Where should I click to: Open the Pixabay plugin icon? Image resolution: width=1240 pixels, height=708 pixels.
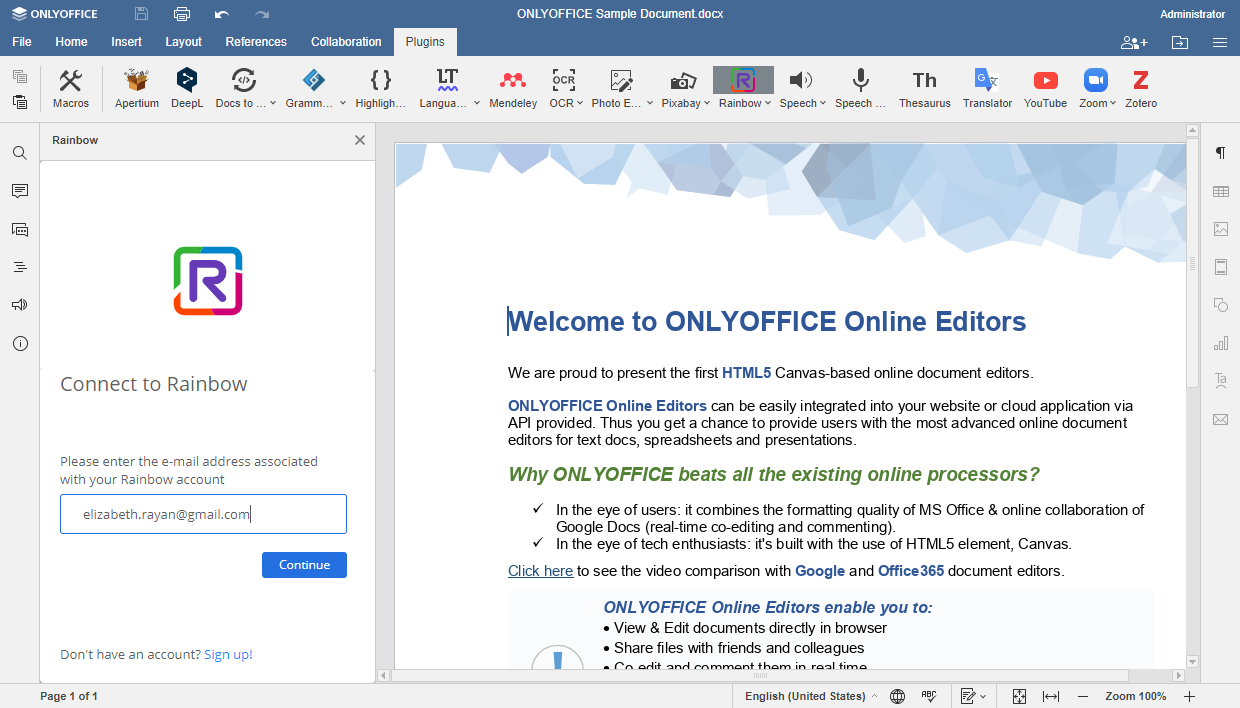pos(684,81)
